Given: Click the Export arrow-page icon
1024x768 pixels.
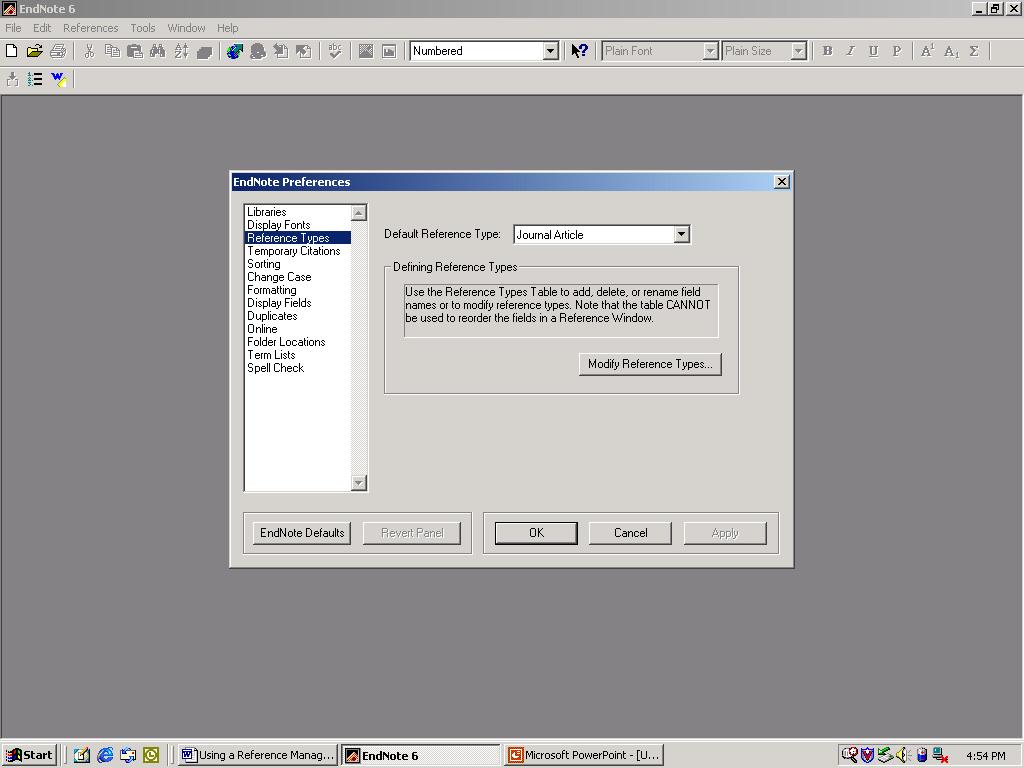Looking at the screenshot, I should 304,51.
